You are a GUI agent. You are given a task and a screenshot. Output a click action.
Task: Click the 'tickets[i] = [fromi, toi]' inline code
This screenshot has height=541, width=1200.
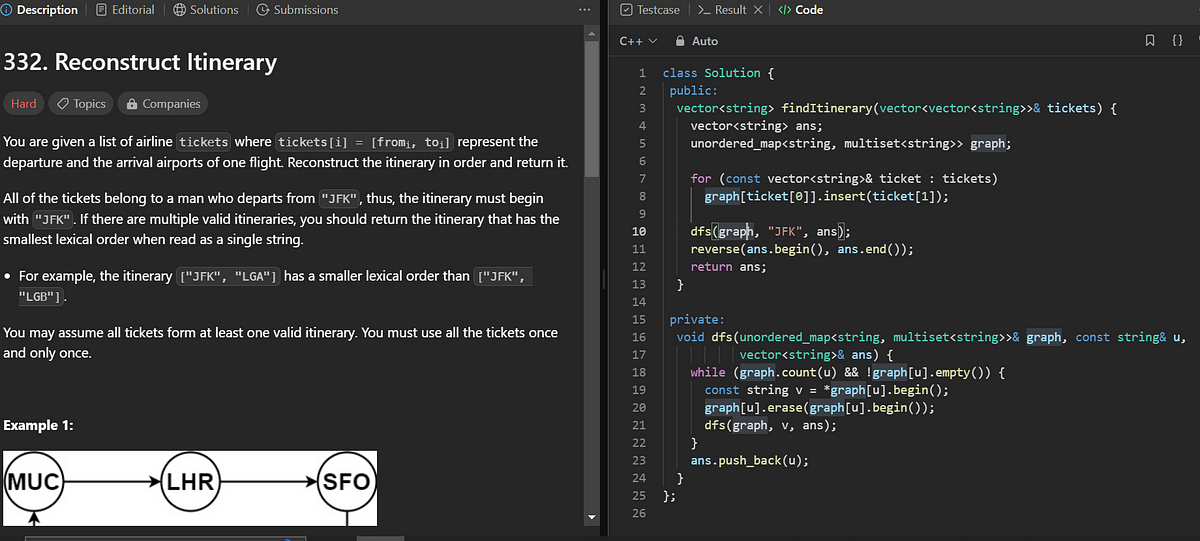click(x=364, y=142)
